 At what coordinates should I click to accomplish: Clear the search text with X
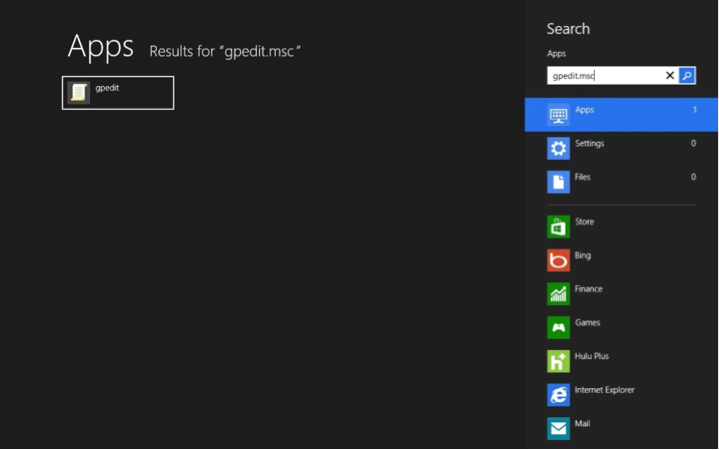(x=670, y=76)
